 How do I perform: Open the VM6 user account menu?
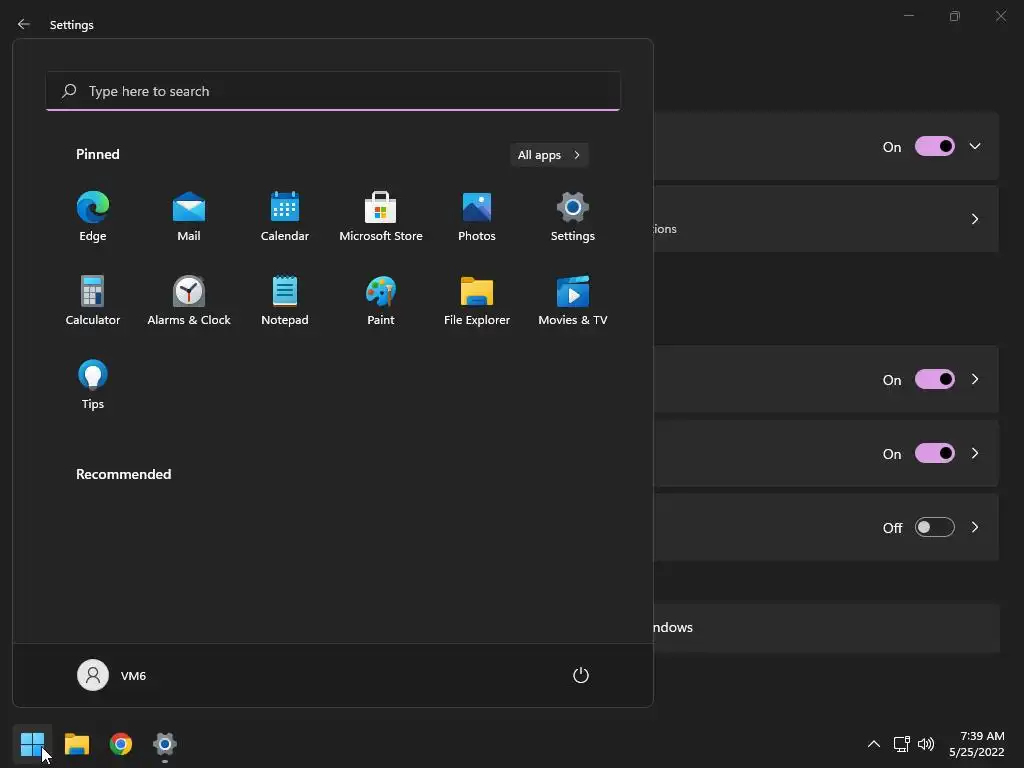click(112, 675)
